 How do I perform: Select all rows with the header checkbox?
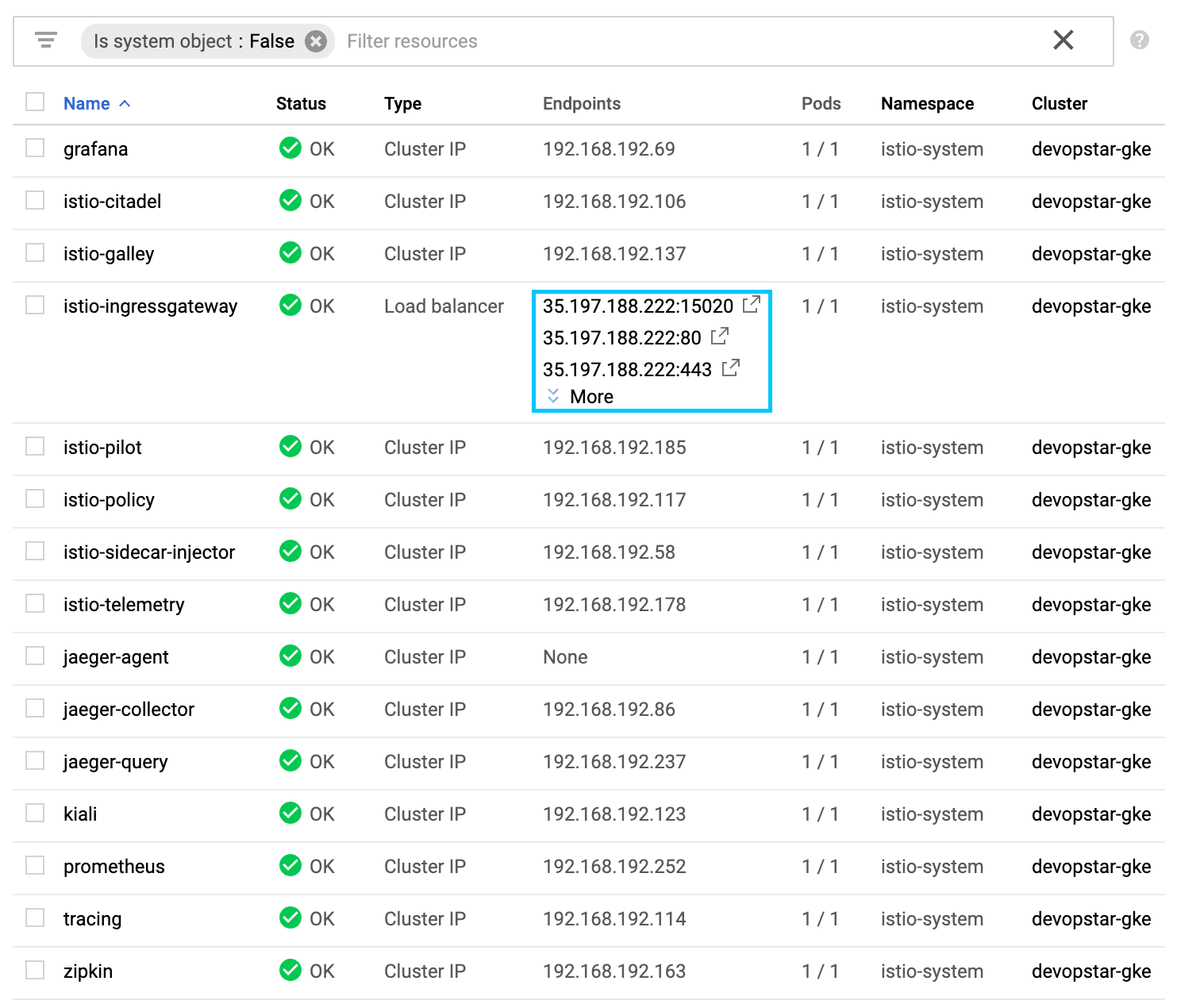coord(36,102)
